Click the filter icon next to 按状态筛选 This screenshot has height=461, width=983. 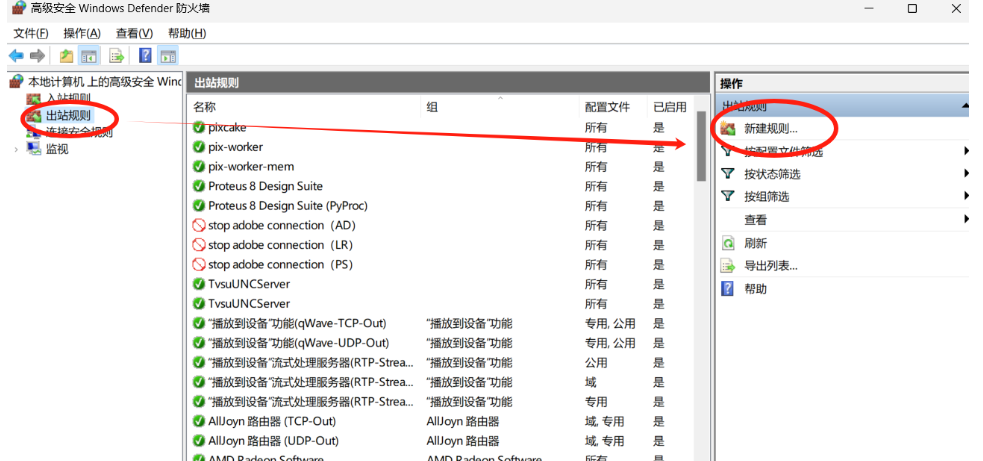(727, 174)
